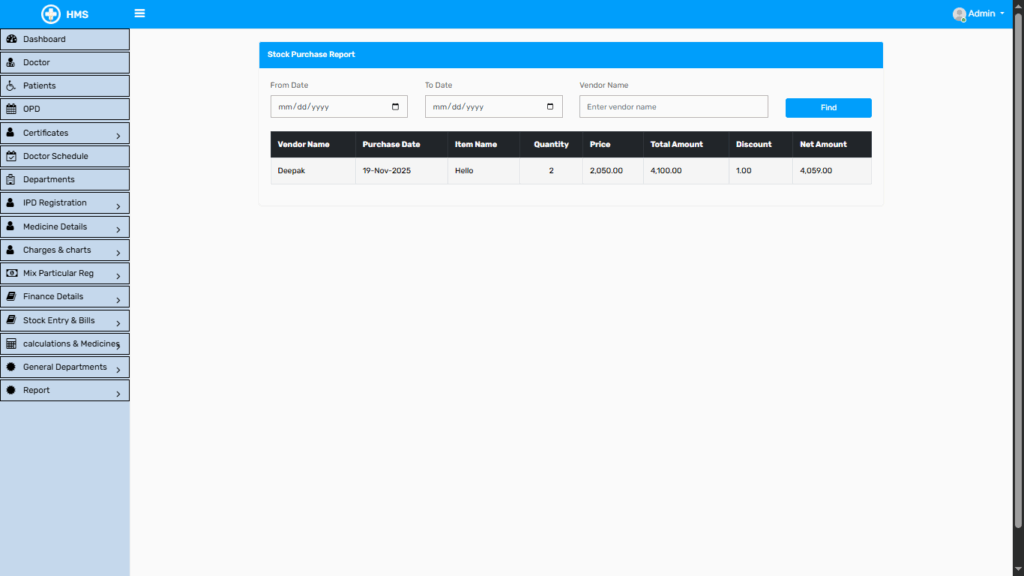Screen dimensions: 1024x576
Task: Click the HMS medical cross logo icon
Action: click(x=51, y=14)
